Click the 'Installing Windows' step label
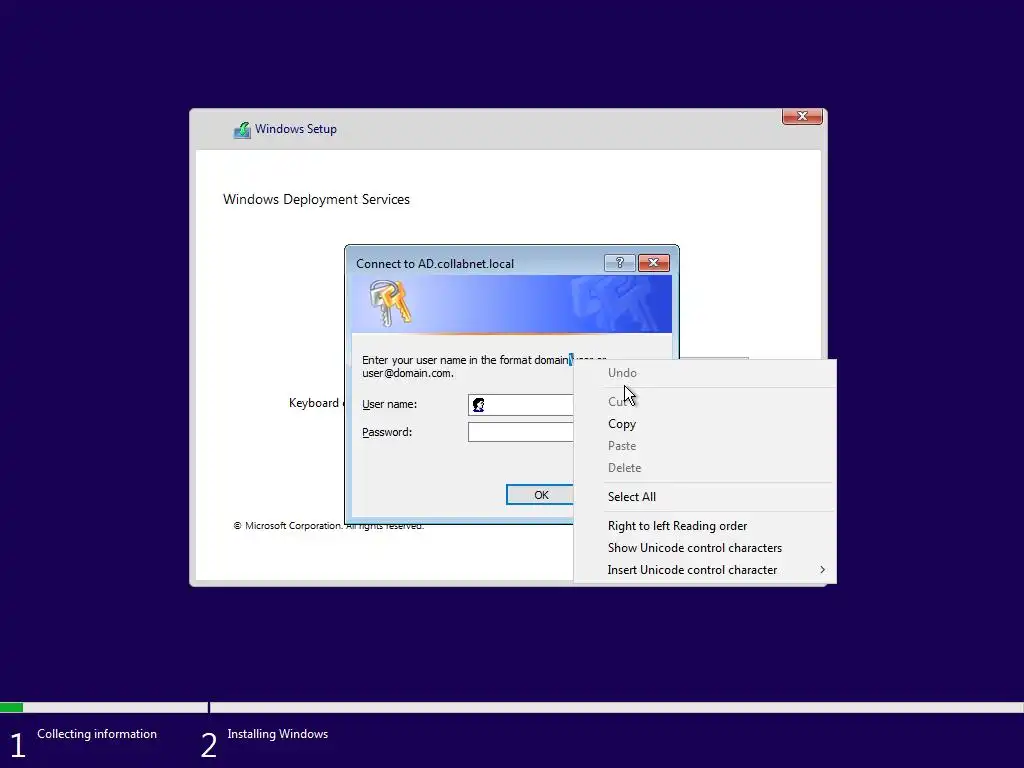Image resolution: width=1024 pixels, height=768 pixels. click(x=278, y=734)
